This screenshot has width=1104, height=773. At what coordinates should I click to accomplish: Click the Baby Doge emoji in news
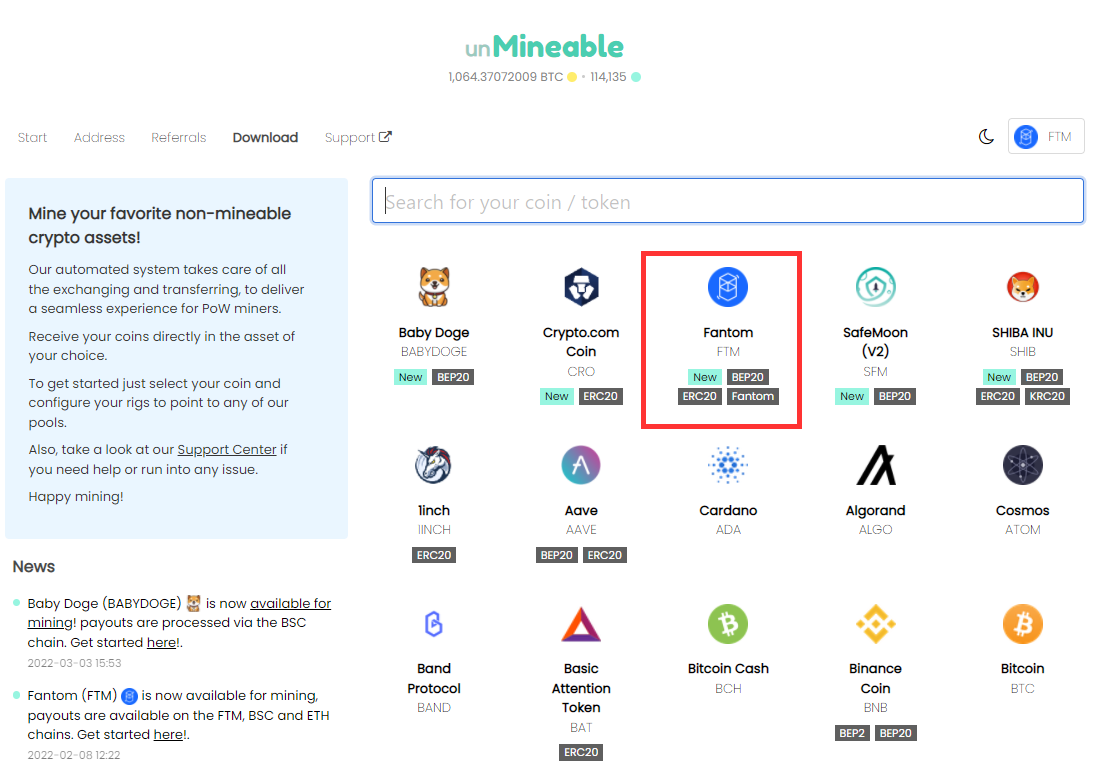tap(194, 603)
